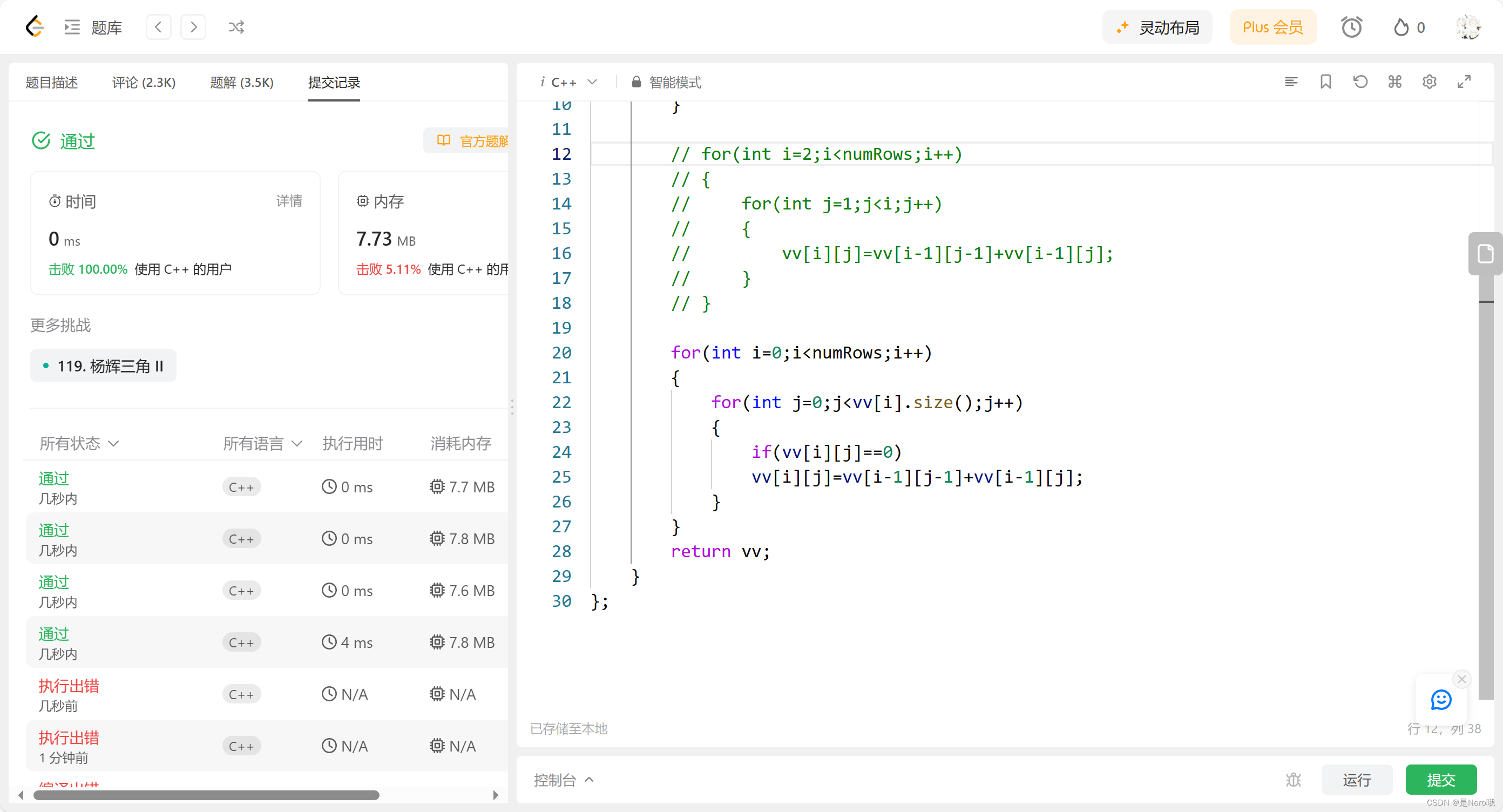Open 详情 in the time card
1503x812 pixels.
click(289, 201)
